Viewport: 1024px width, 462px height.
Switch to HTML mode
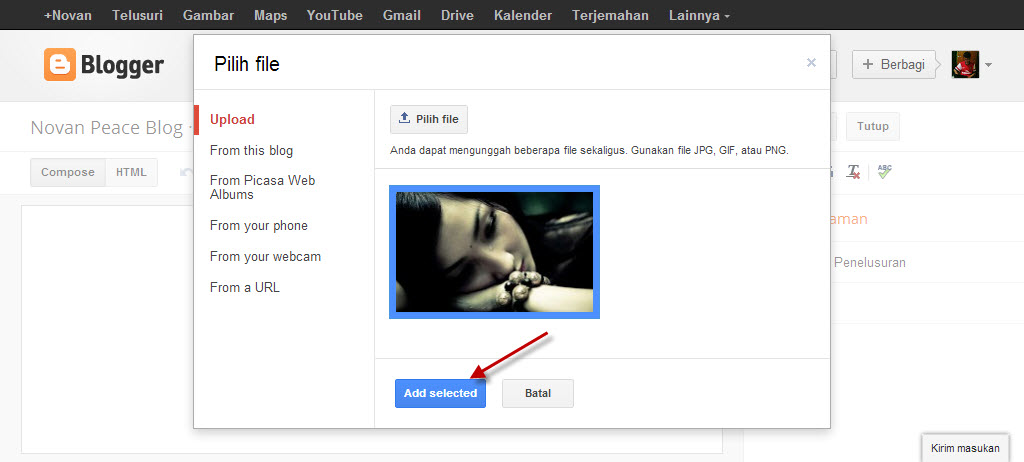131,173
